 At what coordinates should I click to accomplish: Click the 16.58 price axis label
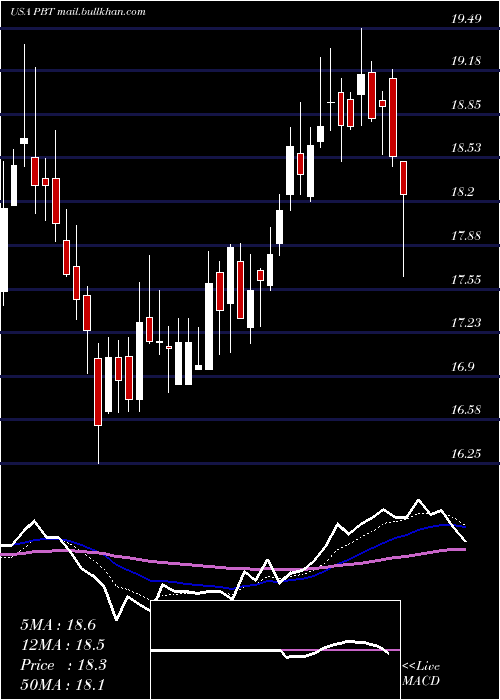click(x=466, y=410)
